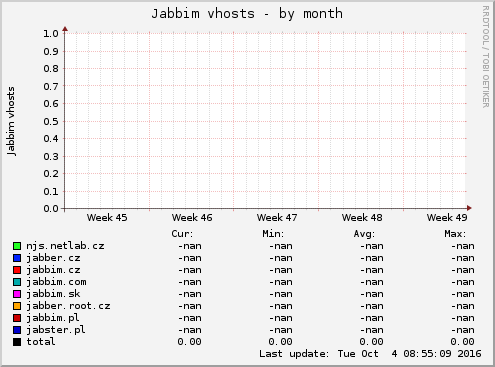This screenshot has height=367, width=495.
Task: Click the Cur value of the total row
Action: (x=189, y=342)
